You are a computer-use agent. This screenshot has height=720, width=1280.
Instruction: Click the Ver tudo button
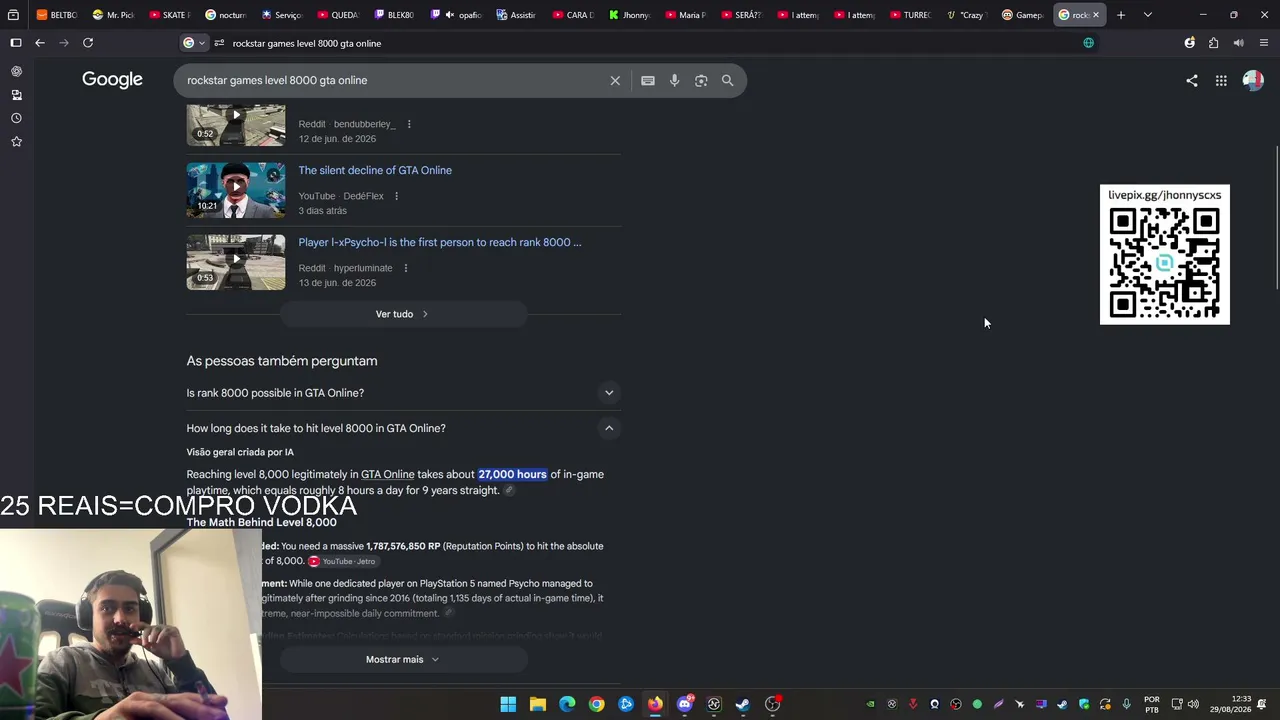click(x=403, y=314)
